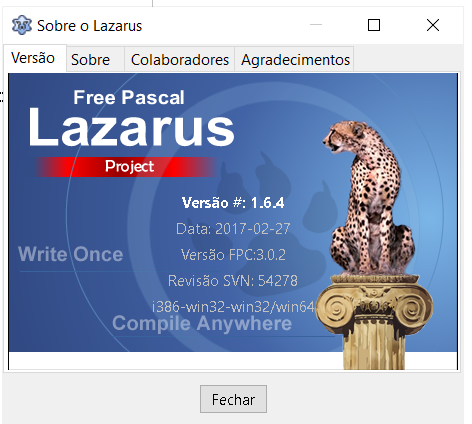Switch to the Versão tab
472x424 pixels.
35,58
